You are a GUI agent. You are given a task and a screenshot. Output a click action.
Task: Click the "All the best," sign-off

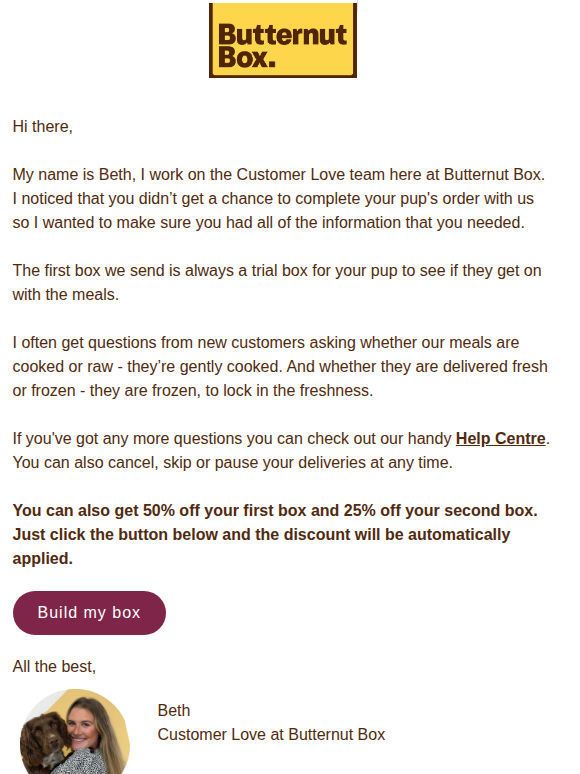tap(54, 666)
